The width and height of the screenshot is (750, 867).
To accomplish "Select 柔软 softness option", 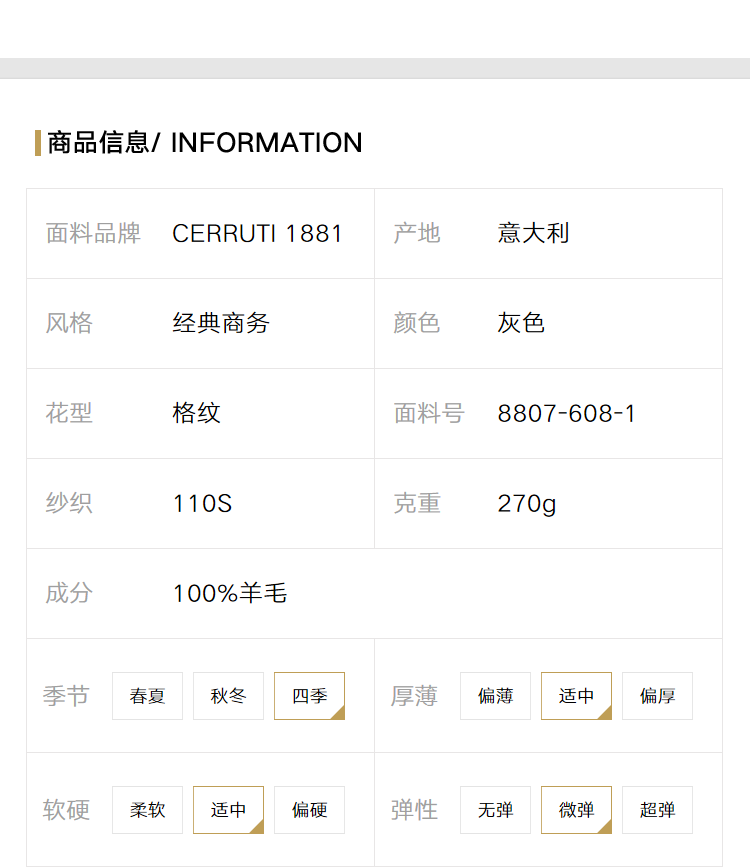I will (147, 809).
